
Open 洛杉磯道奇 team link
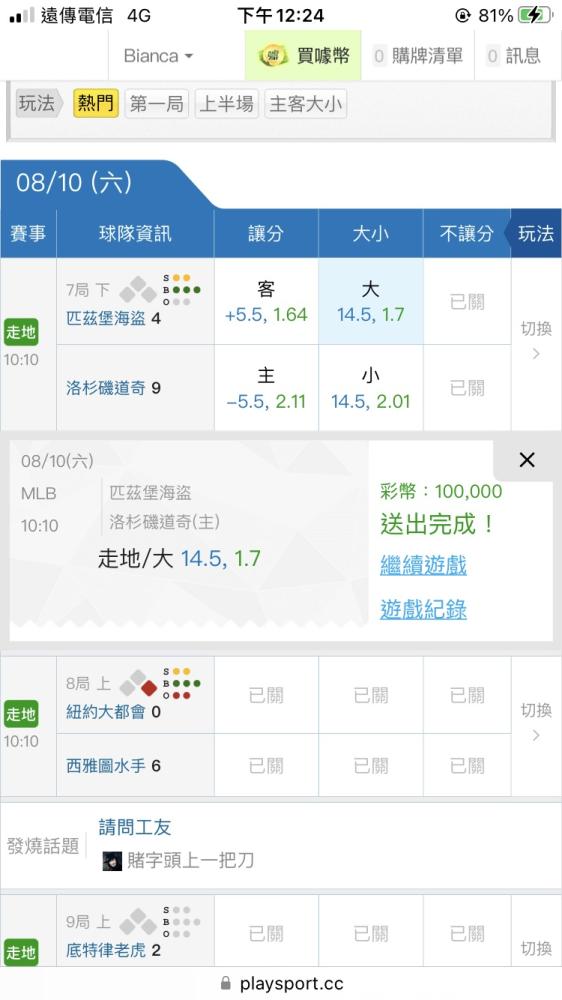click(x=106, y=388)
